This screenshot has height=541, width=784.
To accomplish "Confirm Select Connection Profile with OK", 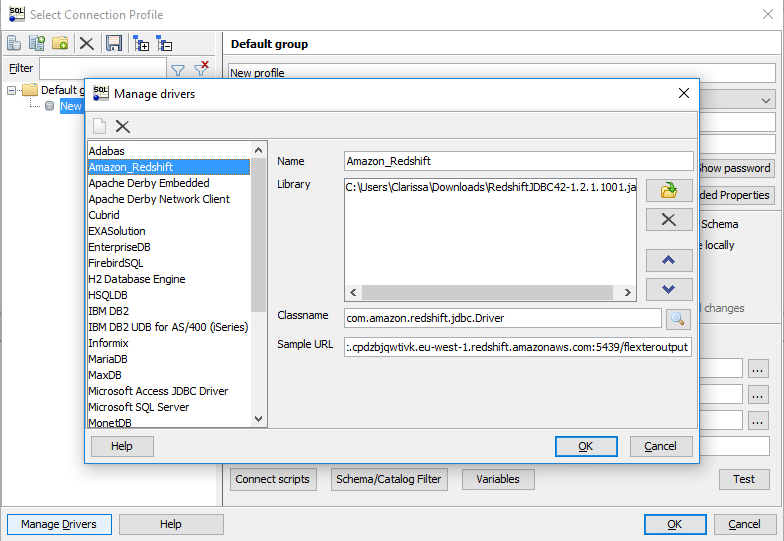I will pyautogui.click(x=675, y=524).
